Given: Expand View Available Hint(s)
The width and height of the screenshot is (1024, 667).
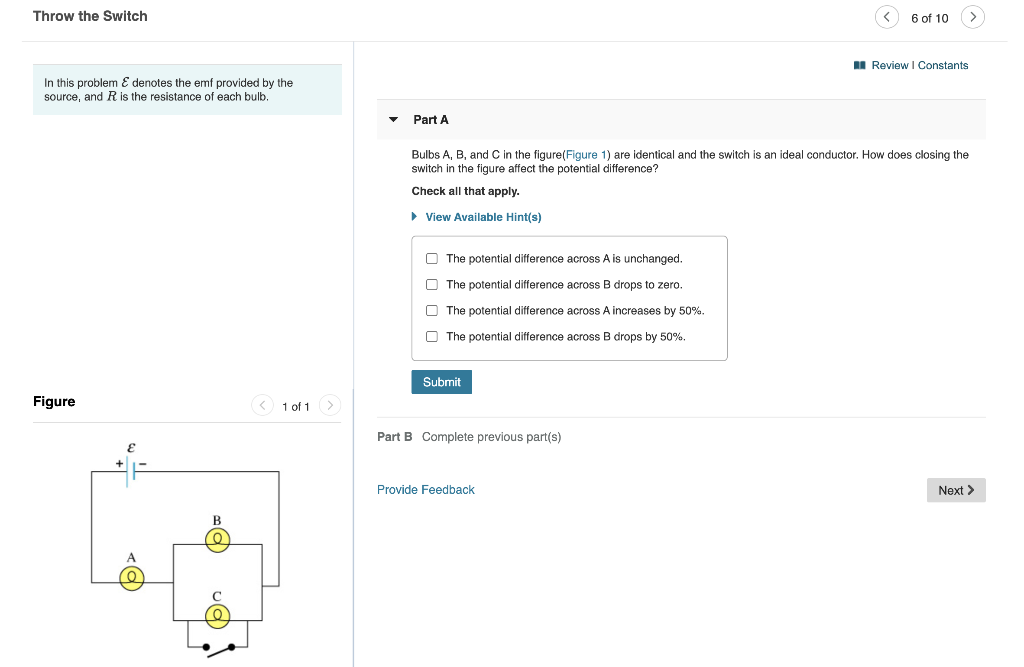Looking at the screenshot, I should (483, 217).
